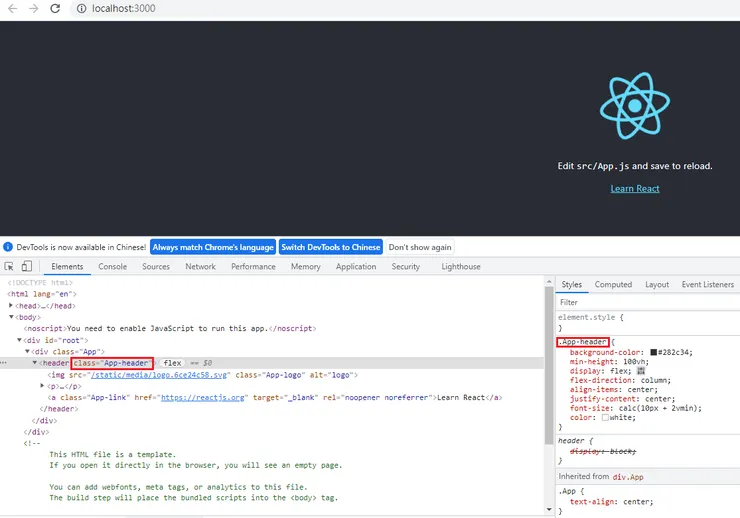Select the Styles pane tab
Image resolution: width=740 pixels, height=518 pixels.
click(x=572, y=284)
